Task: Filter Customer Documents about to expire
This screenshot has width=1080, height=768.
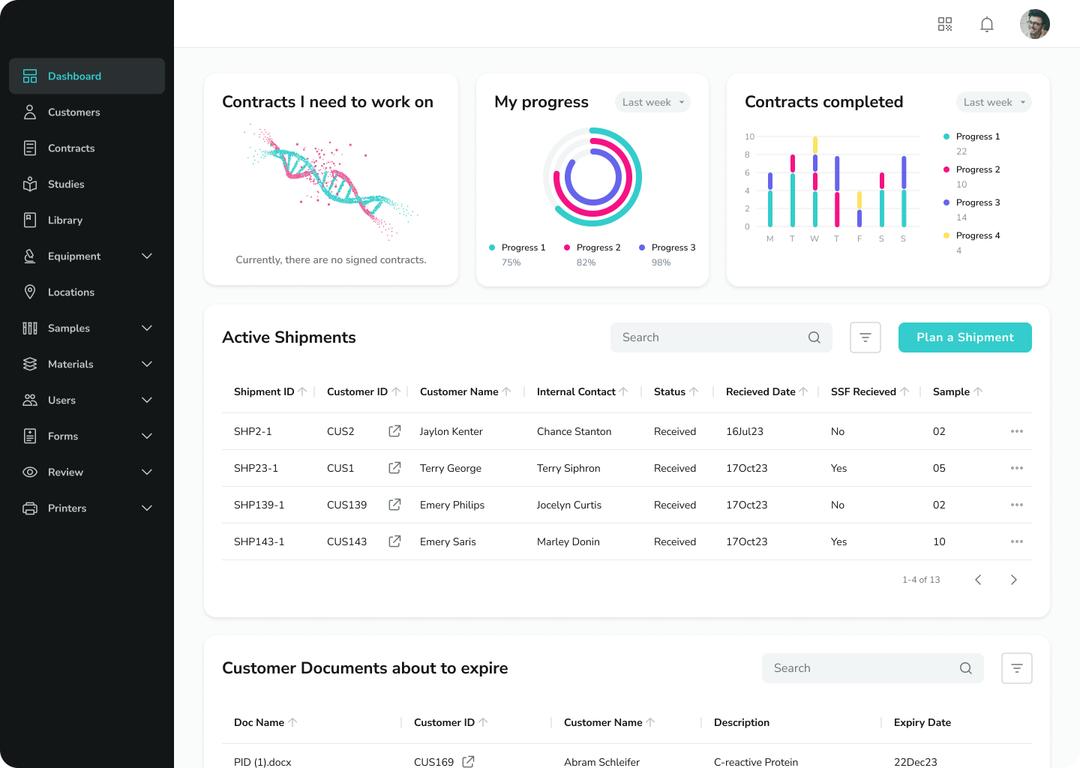Action: (x=1017, y=668)
